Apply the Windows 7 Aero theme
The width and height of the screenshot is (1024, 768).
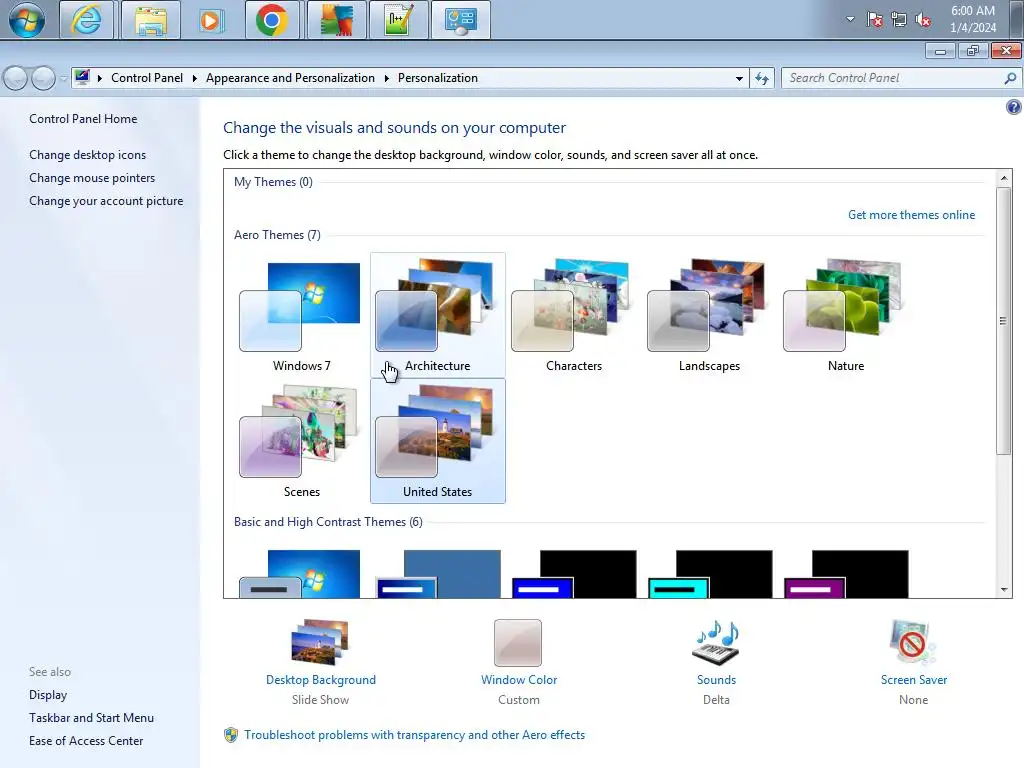301,315
